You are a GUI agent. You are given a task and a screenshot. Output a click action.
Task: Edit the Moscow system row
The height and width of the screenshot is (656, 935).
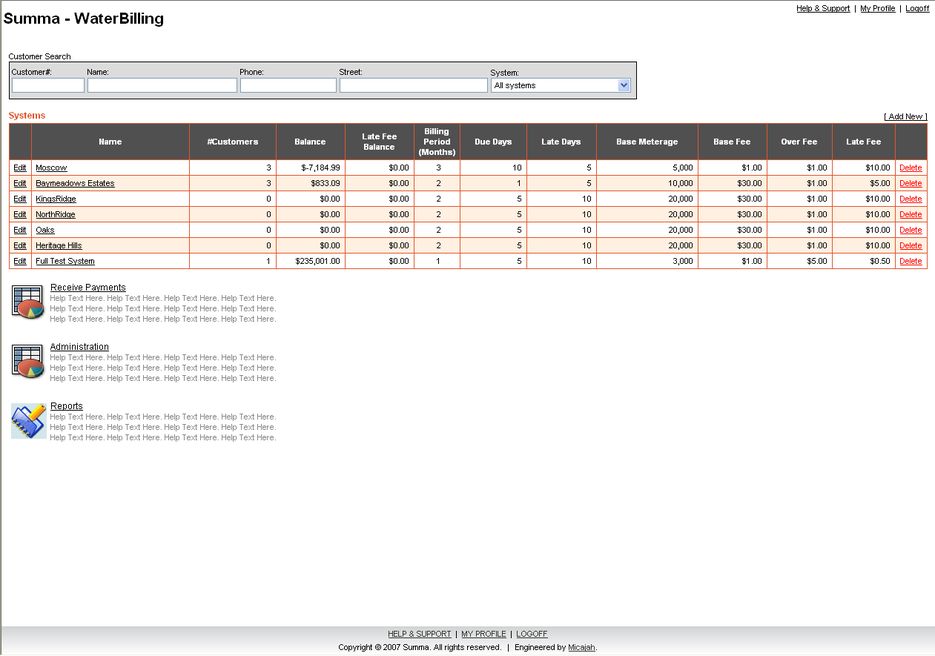[x=20, y=168]
